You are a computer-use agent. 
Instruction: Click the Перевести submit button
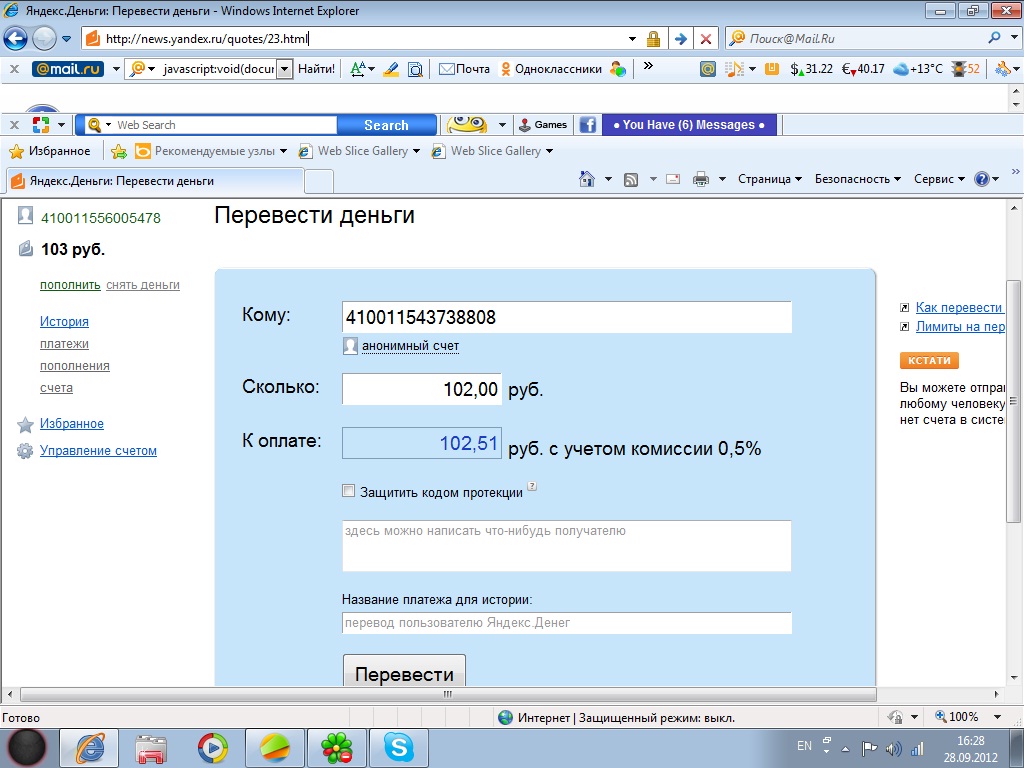pos(404,671)
